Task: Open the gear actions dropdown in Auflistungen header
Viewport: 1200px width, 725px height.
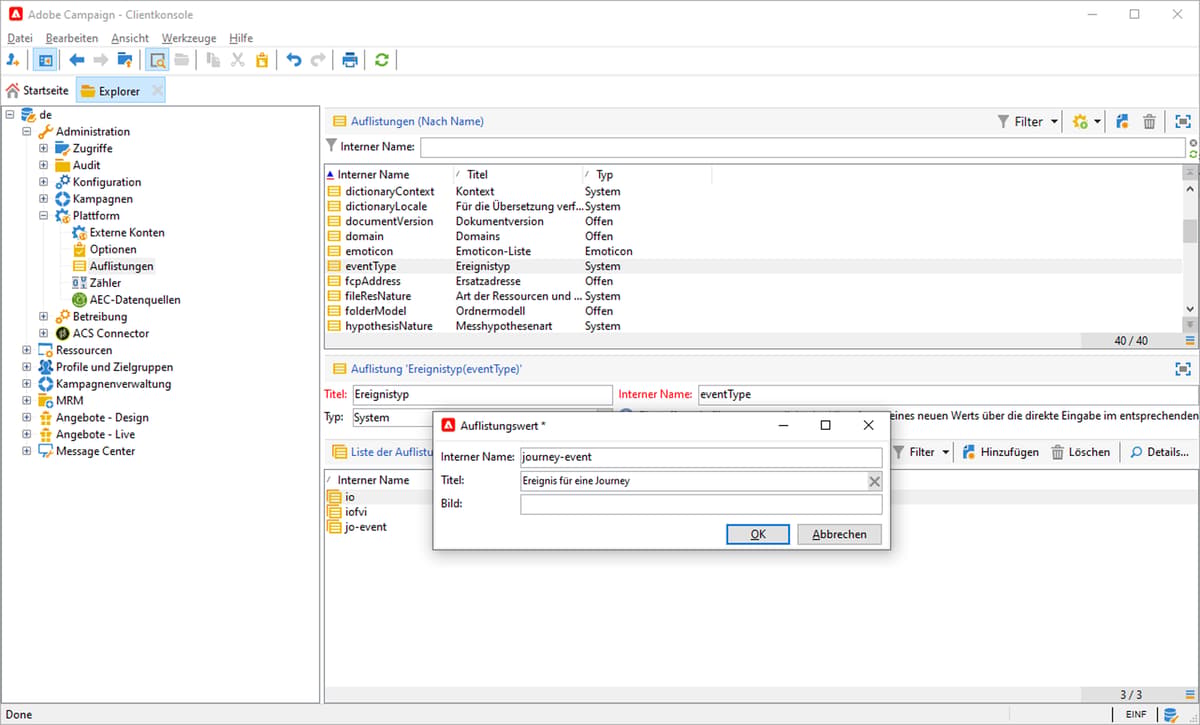Action: (1086, 121)
